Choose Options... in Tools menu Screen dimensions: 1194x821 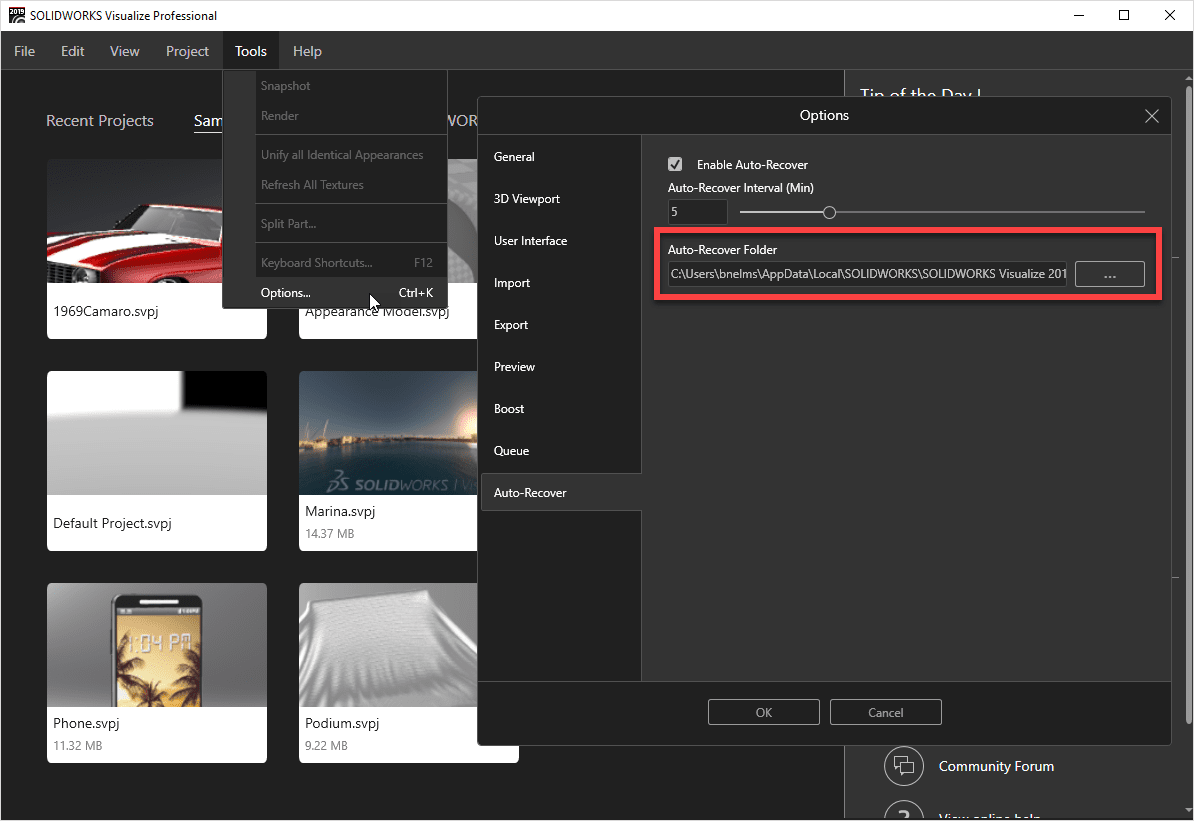pyautogui.click(x=335, y=292)
